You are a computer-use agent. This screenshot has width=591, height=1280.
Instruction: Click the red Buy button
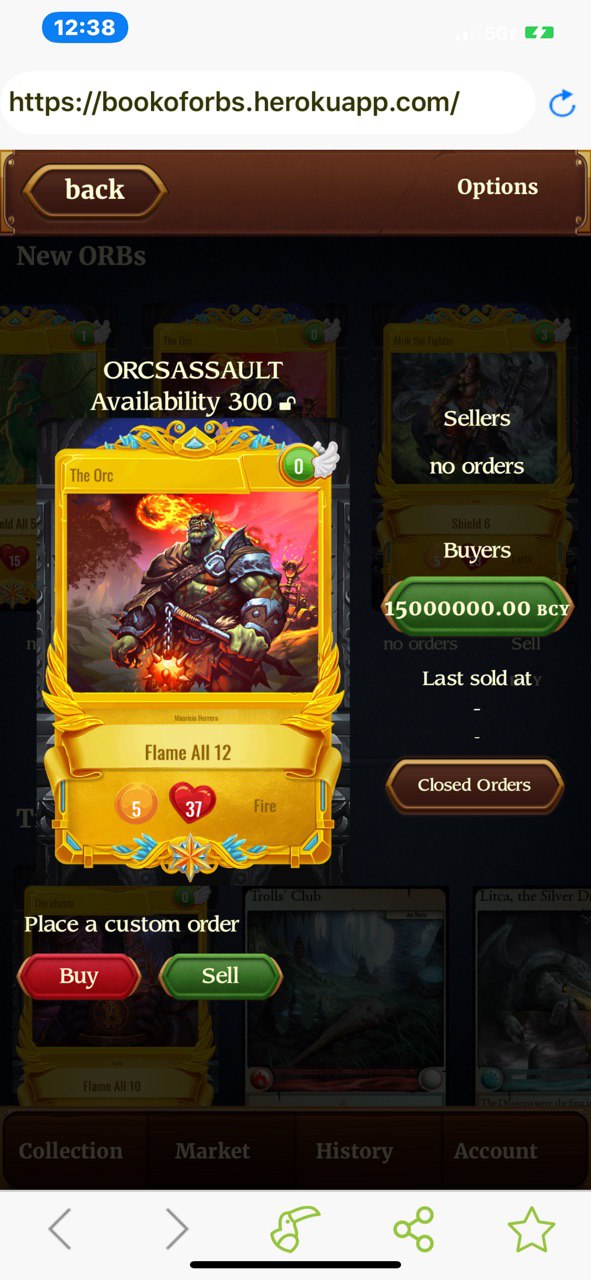tap(79, 977)
